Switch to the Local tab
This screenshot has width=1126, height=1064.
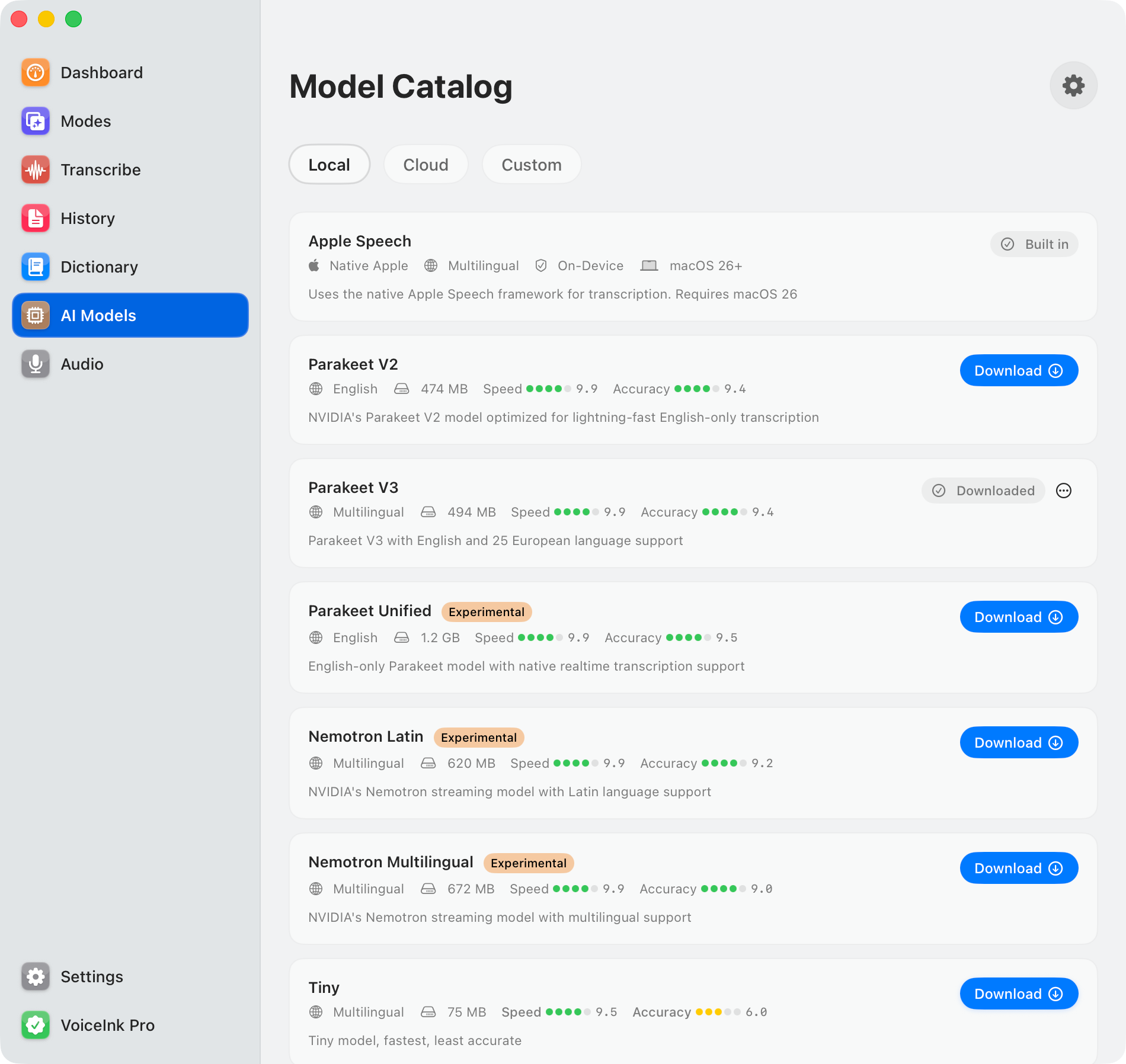point(330,165)
